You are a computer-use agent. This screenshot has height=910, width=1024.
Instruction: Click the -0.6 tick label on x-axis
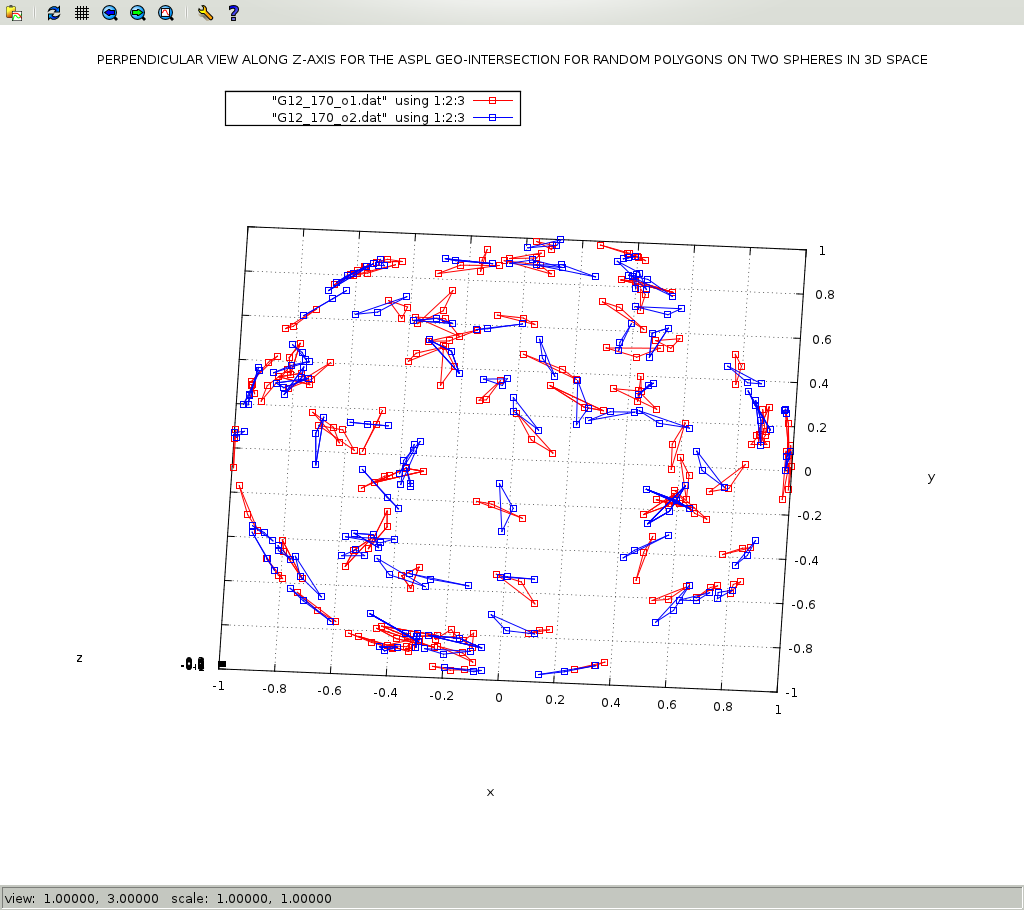[x=329, y=690]
